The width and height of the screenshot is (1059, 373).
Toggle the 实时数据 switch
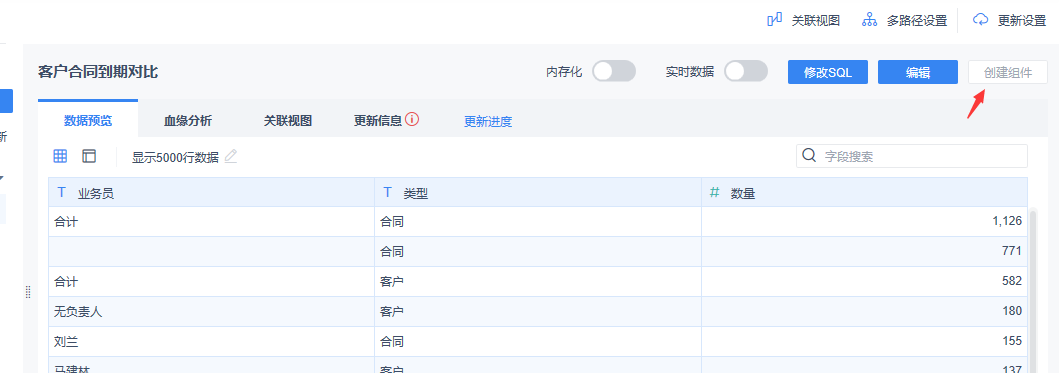tap(746, 71)
